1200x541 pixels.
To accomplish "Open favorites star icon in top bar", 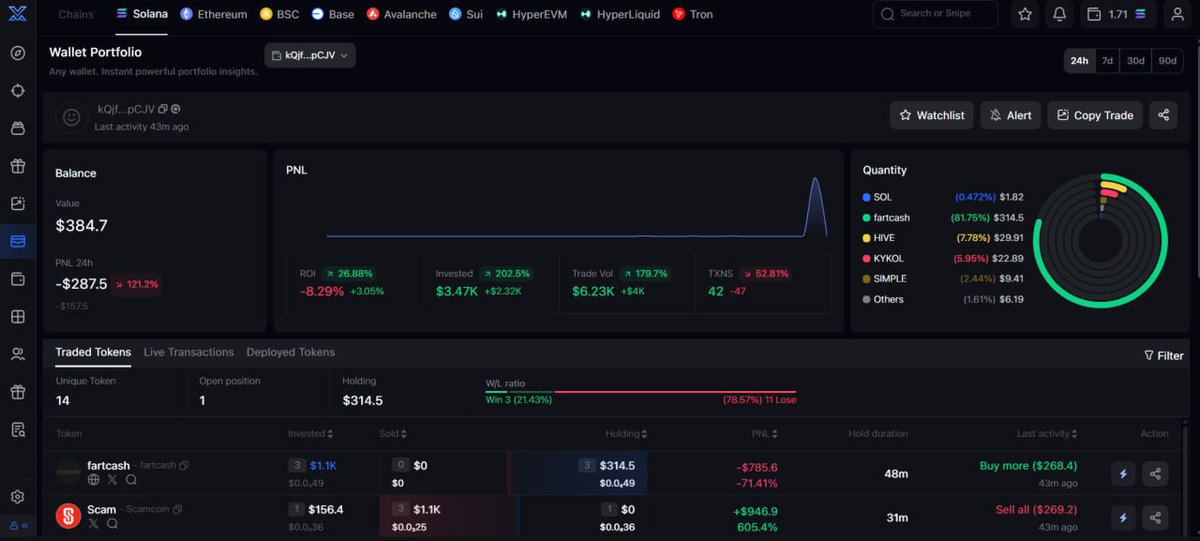I will click(x=1025, y=14).
